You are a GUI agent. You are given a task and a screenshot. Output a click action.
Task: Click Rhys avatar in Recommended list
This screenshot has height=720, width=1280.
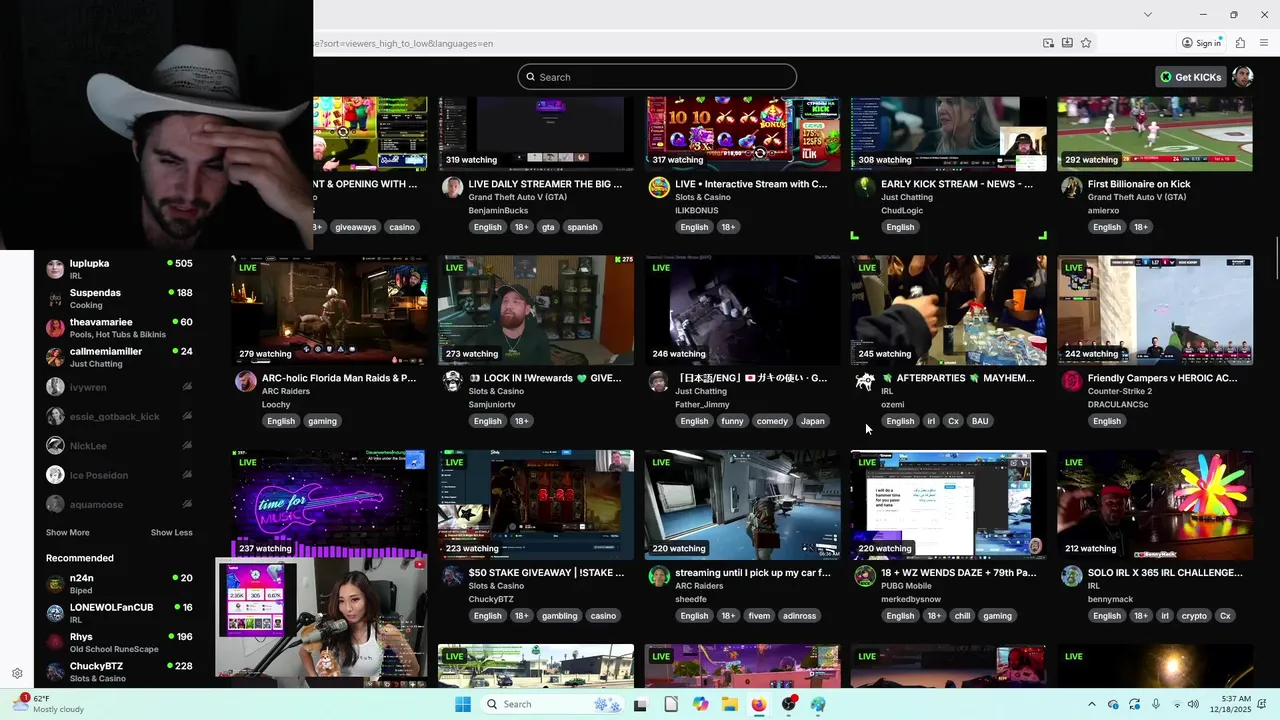point(55,642)
